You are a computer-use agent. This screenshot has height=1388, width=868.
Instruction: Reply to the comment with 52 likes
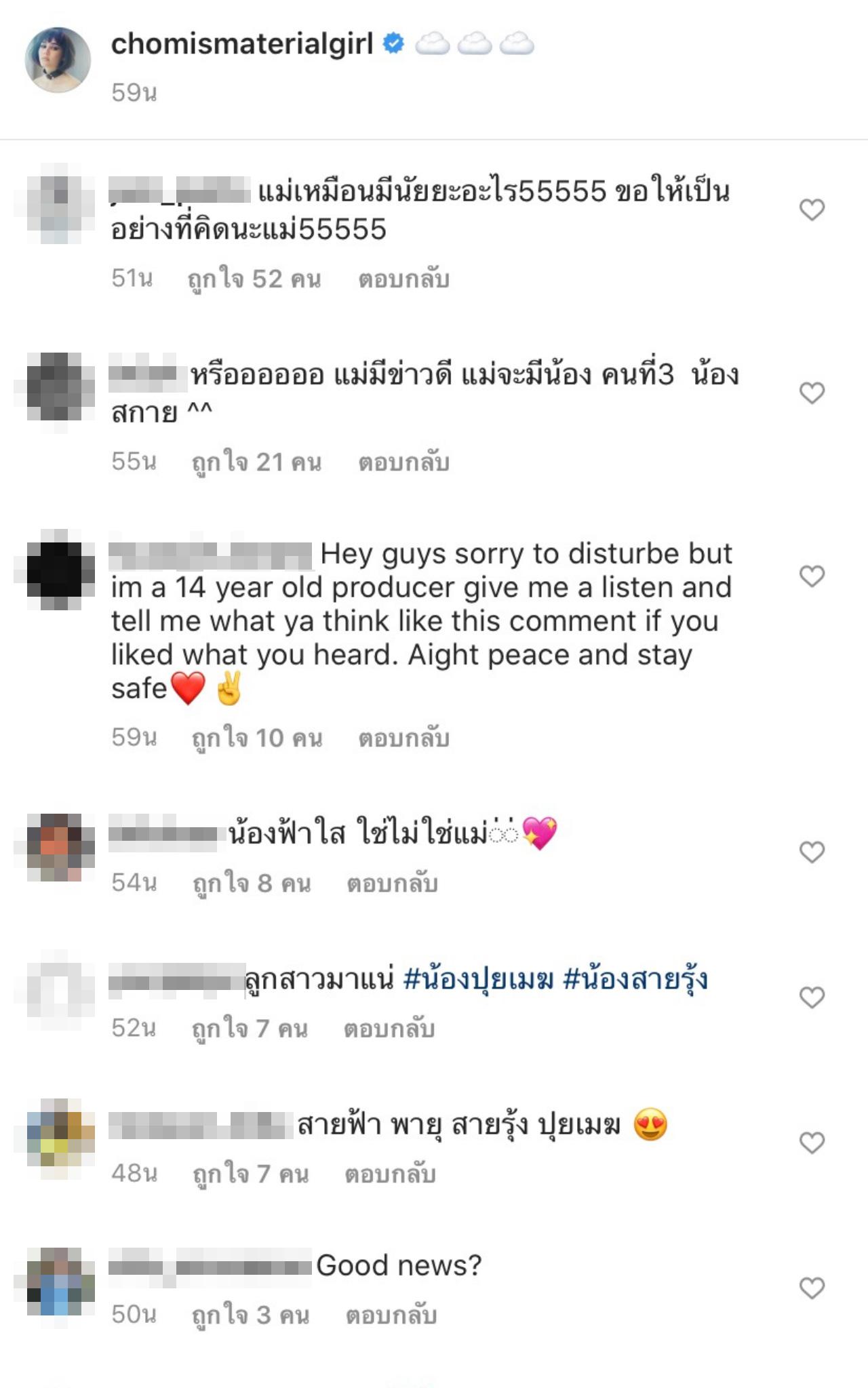tap(404, 279)
